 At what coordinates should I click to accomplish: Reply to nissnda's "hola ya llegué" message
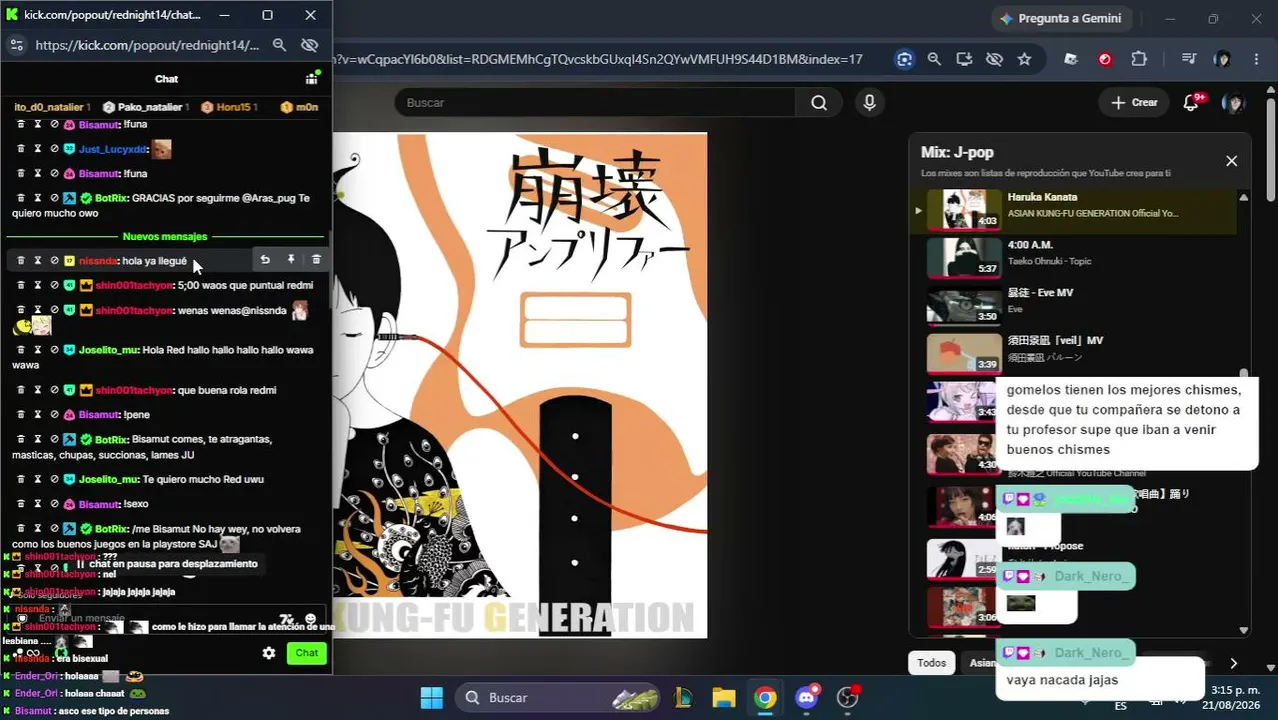tap(265, 260)
